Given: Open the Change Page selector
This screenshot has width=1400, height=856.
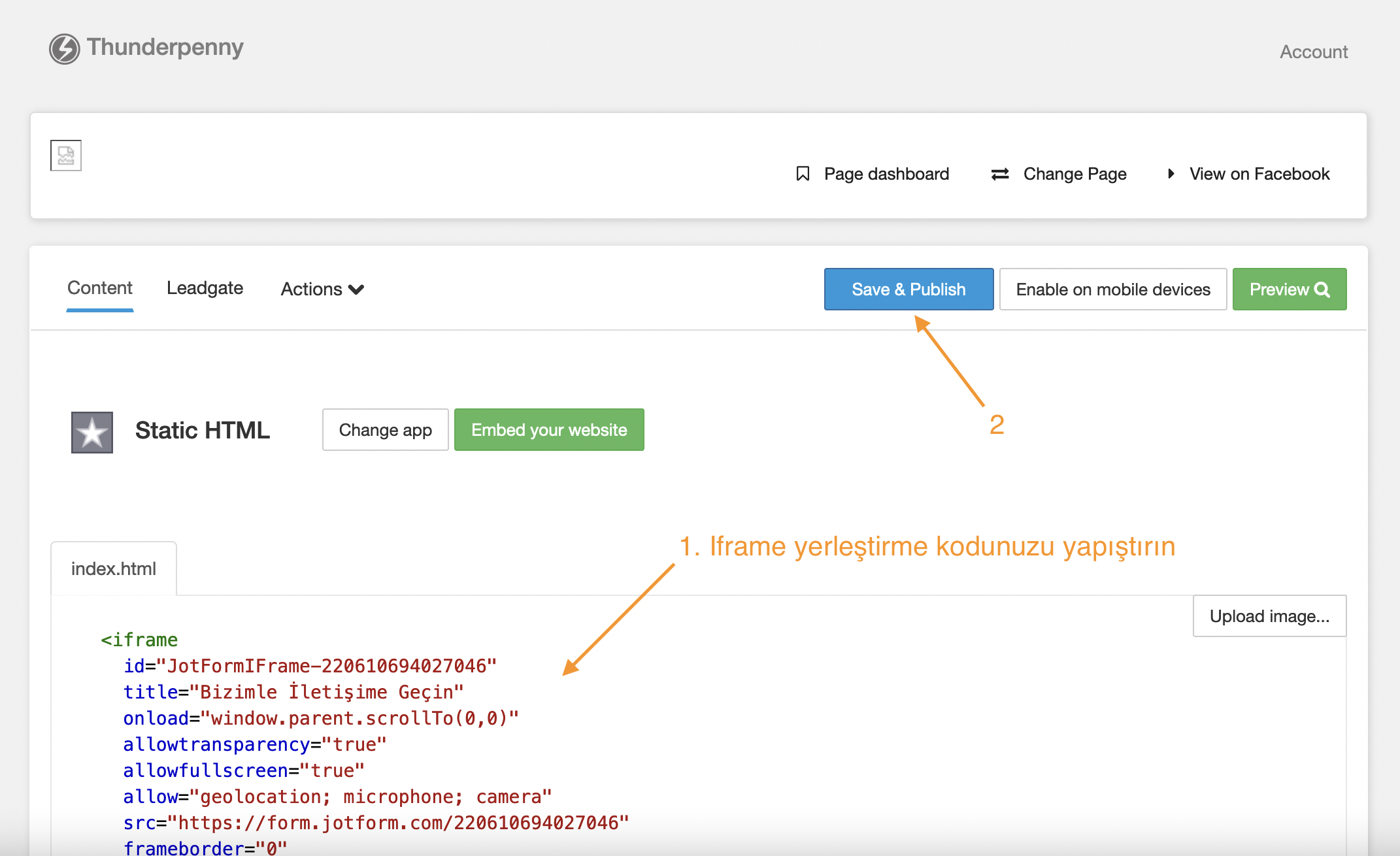Looking at the screenshot, I should coord(1075,173).
